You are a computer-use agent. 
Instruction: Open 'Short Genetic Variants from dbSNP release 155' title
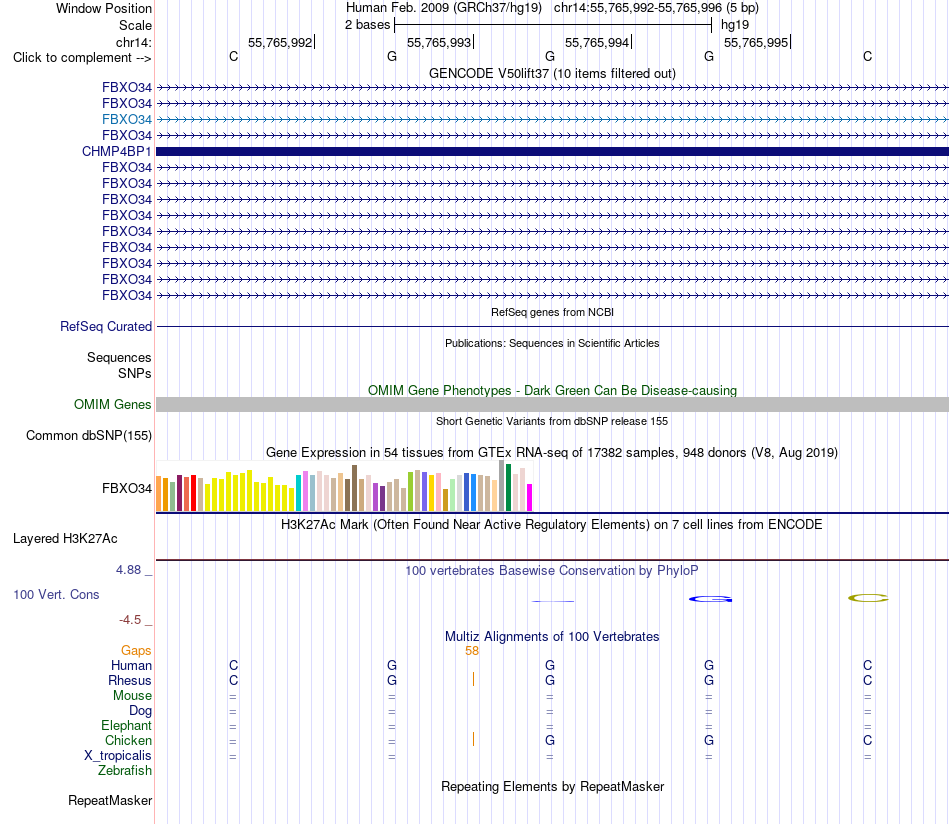(x=552, y=421)
